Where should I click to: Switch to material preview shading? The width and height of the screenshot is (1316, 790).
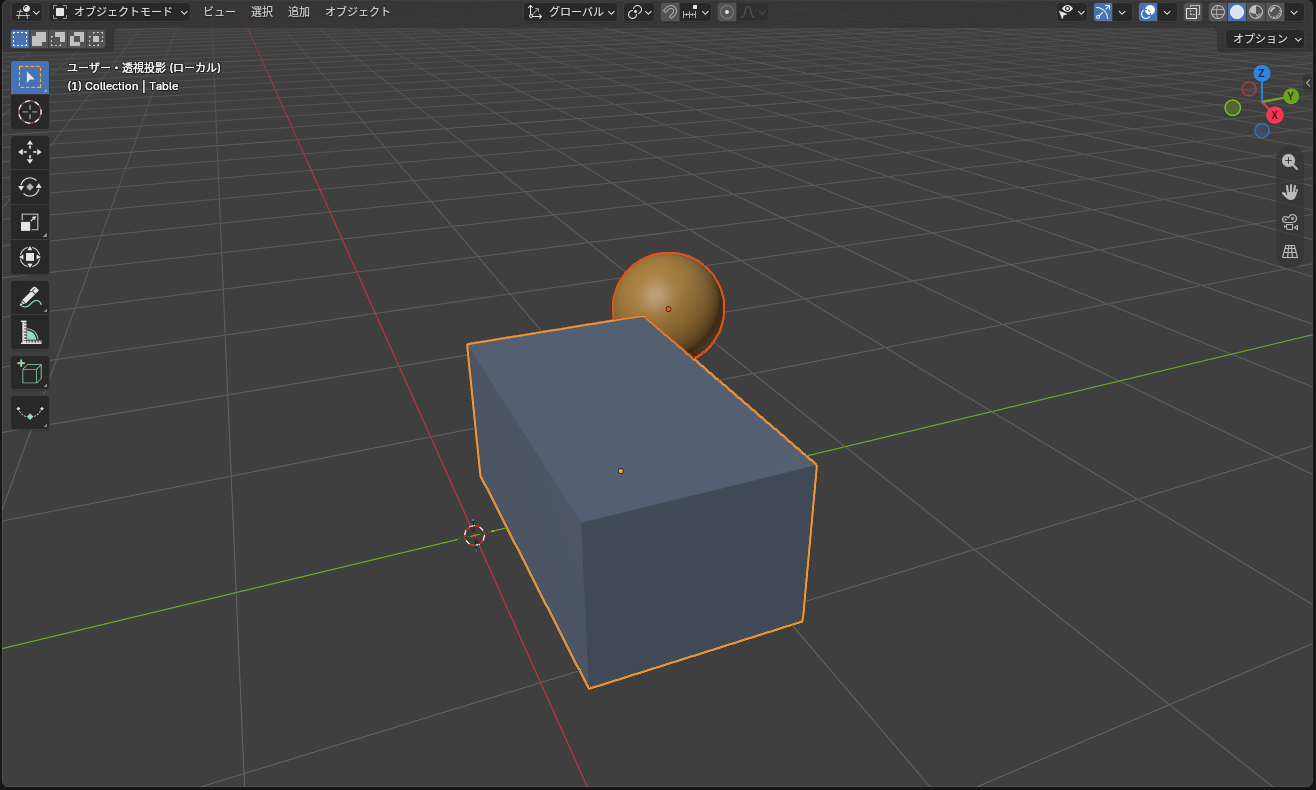[1256, 12]
